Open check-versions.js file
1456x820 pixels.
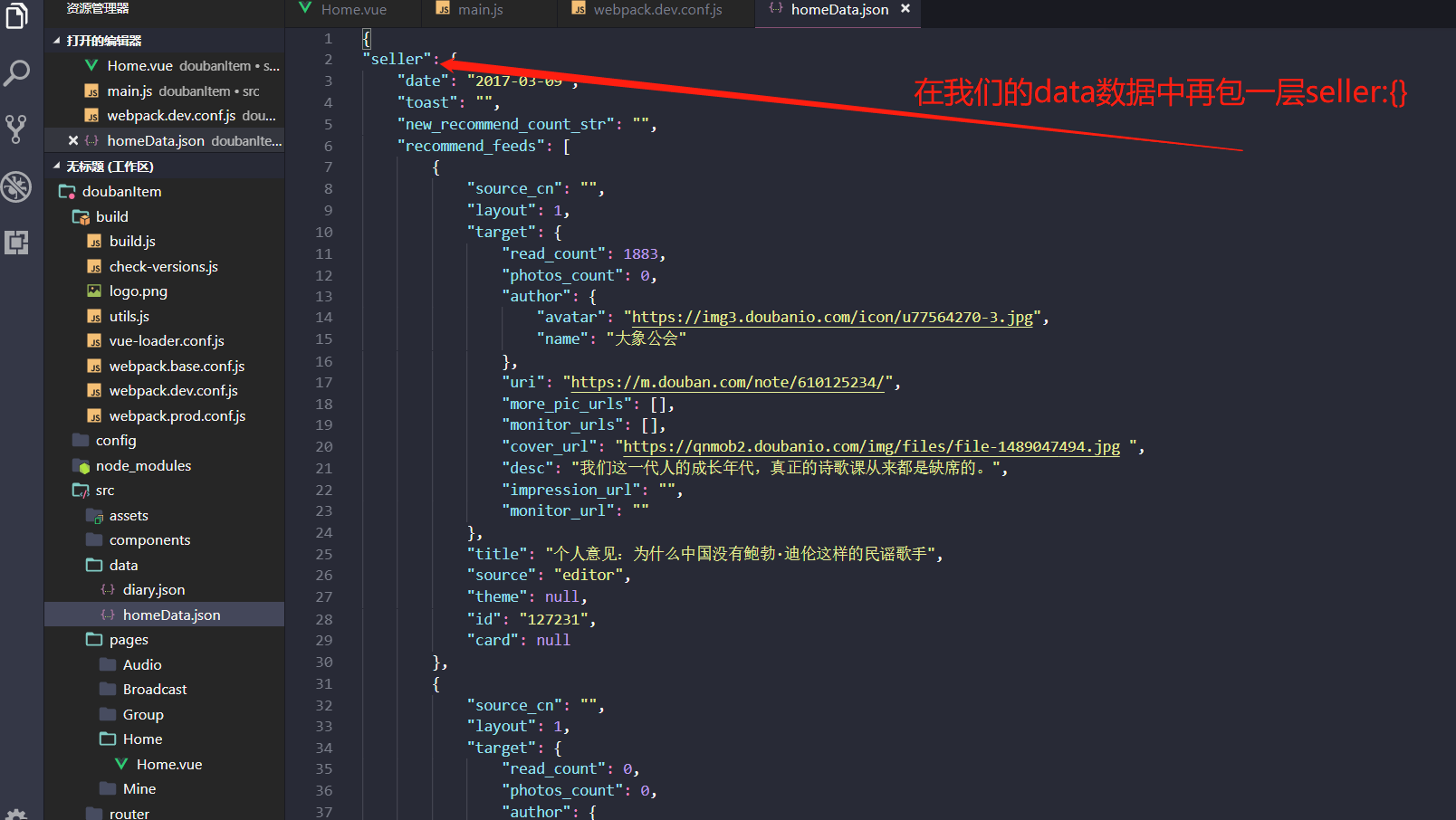163,267
